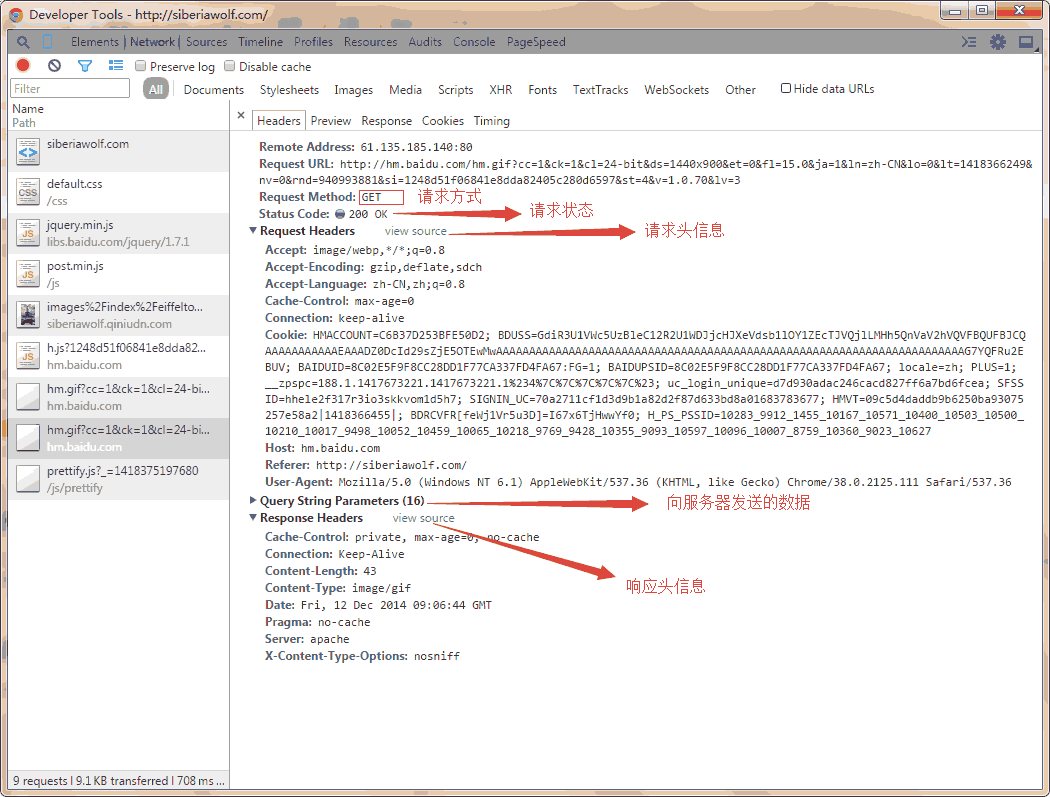Open the Sources panel
This screenshot has width=1050, height=797.
point(206,42)
